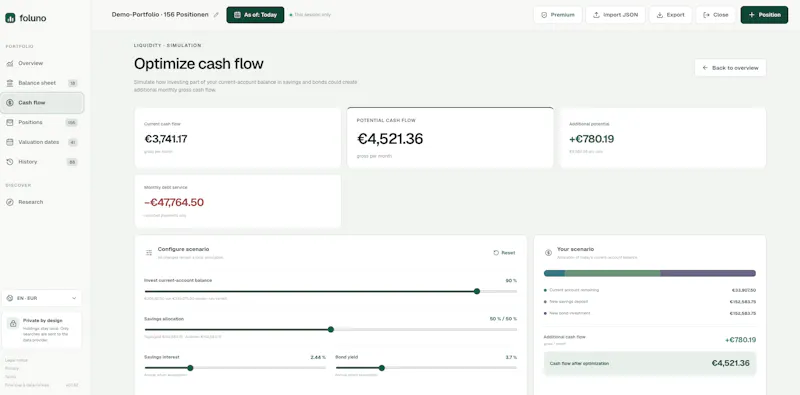
Task: Click the Additional potential value +€780.19
Action: coord(591,139)
